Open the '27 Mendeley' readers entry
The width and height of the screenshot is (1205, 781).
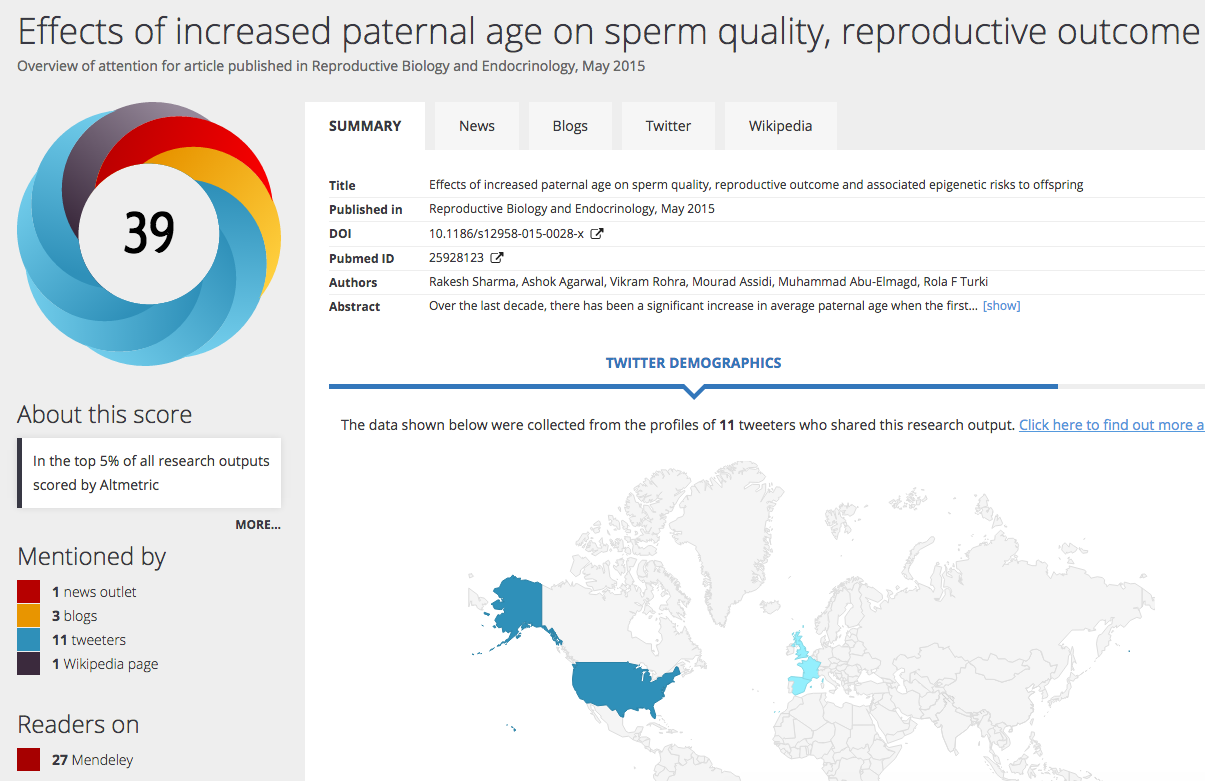pos(92,760)
